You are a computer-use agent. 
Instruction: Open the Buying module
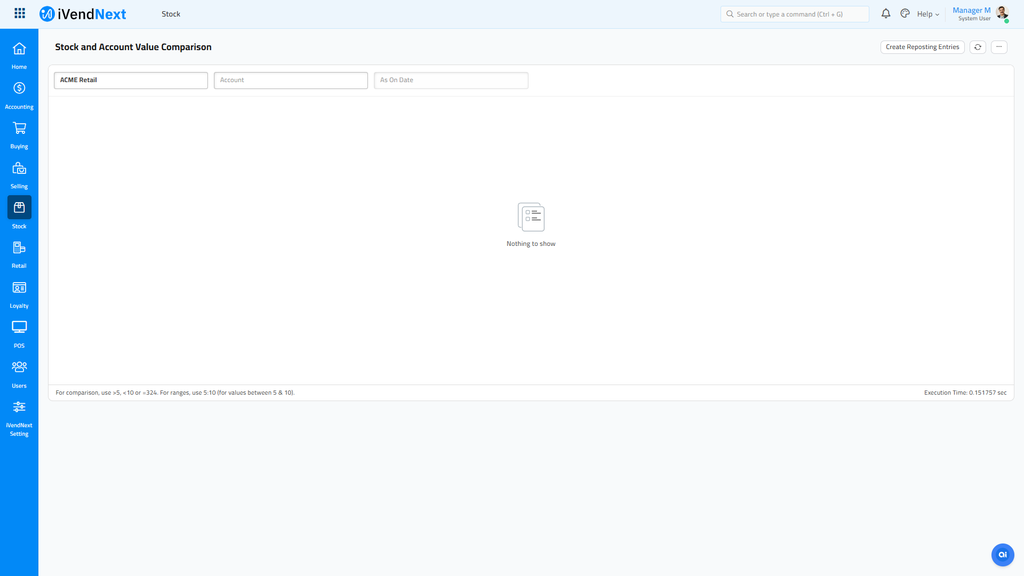coord(19,134)
